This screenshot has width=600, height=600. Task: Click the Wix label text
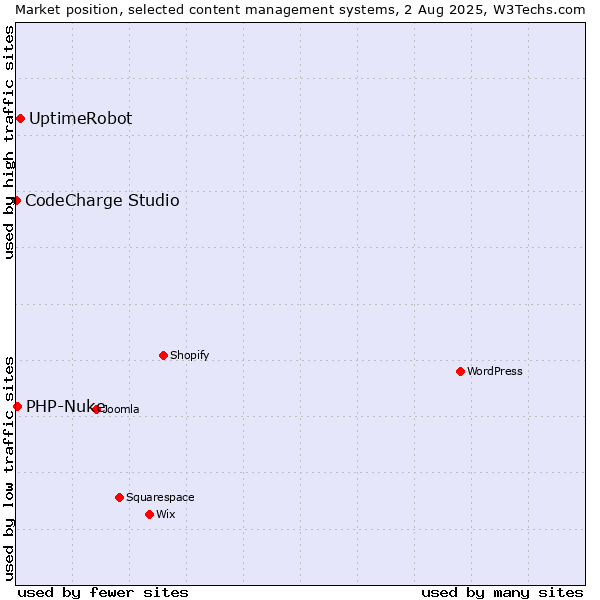(x=166, y=514)
